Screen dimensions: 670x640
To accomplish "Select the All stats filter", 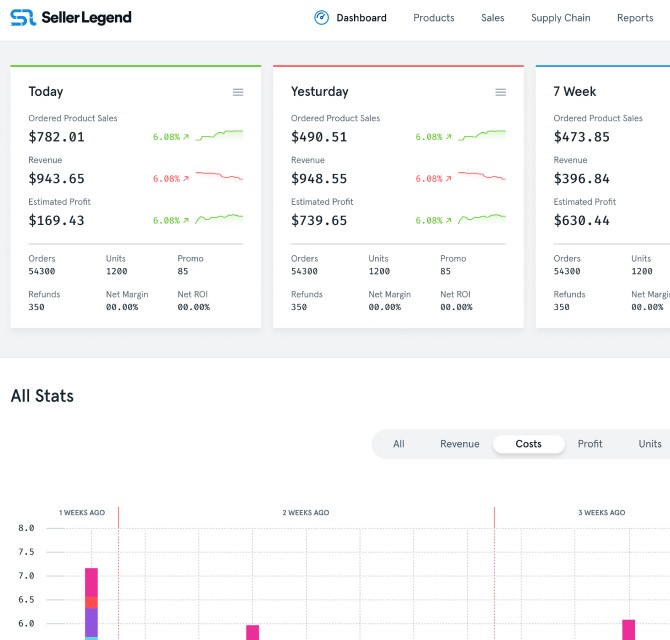I will pos(399,444).
